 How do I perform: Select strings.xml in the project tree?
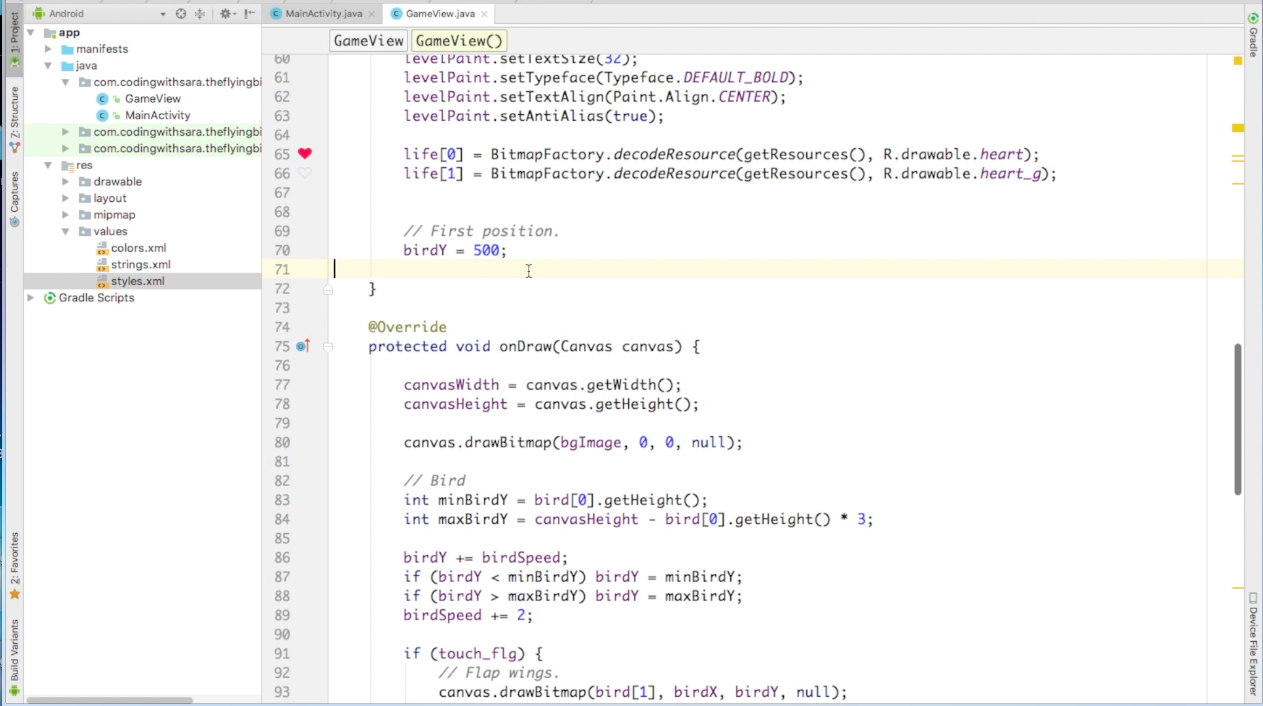click(x=140, y=265)
